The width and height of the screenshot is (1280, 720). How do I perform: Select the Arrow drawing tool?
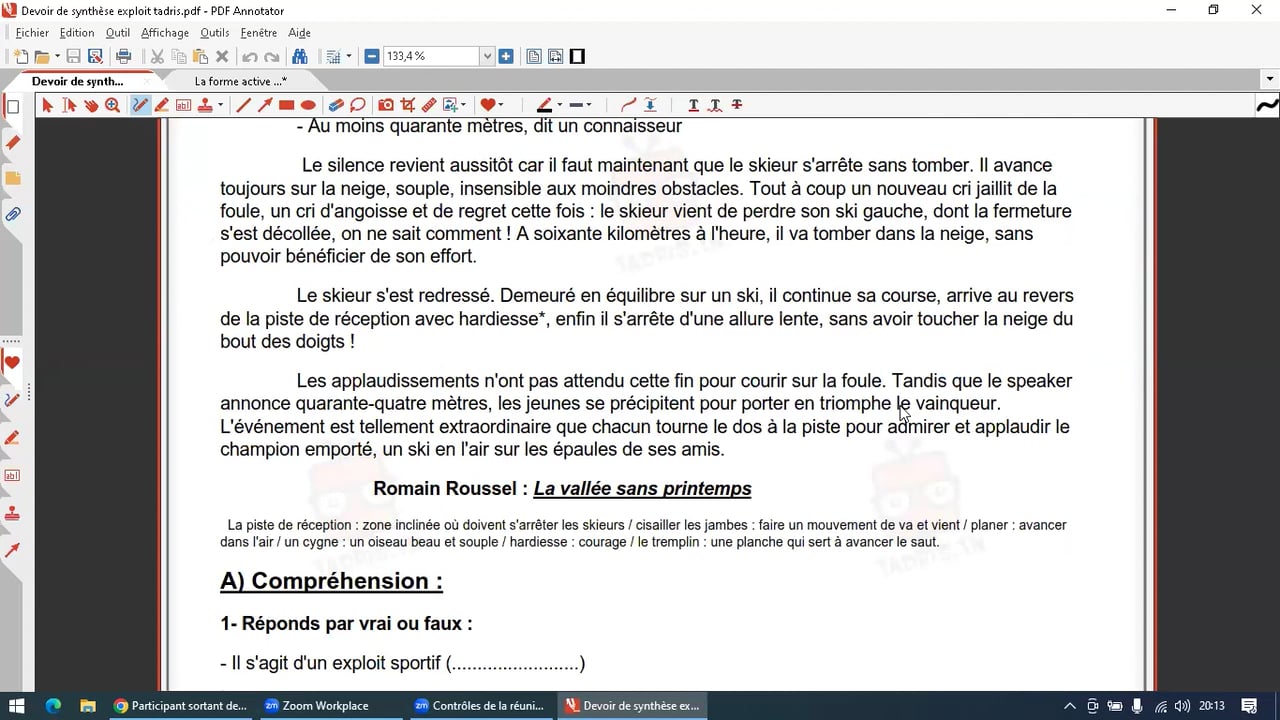tap(265, 105)
